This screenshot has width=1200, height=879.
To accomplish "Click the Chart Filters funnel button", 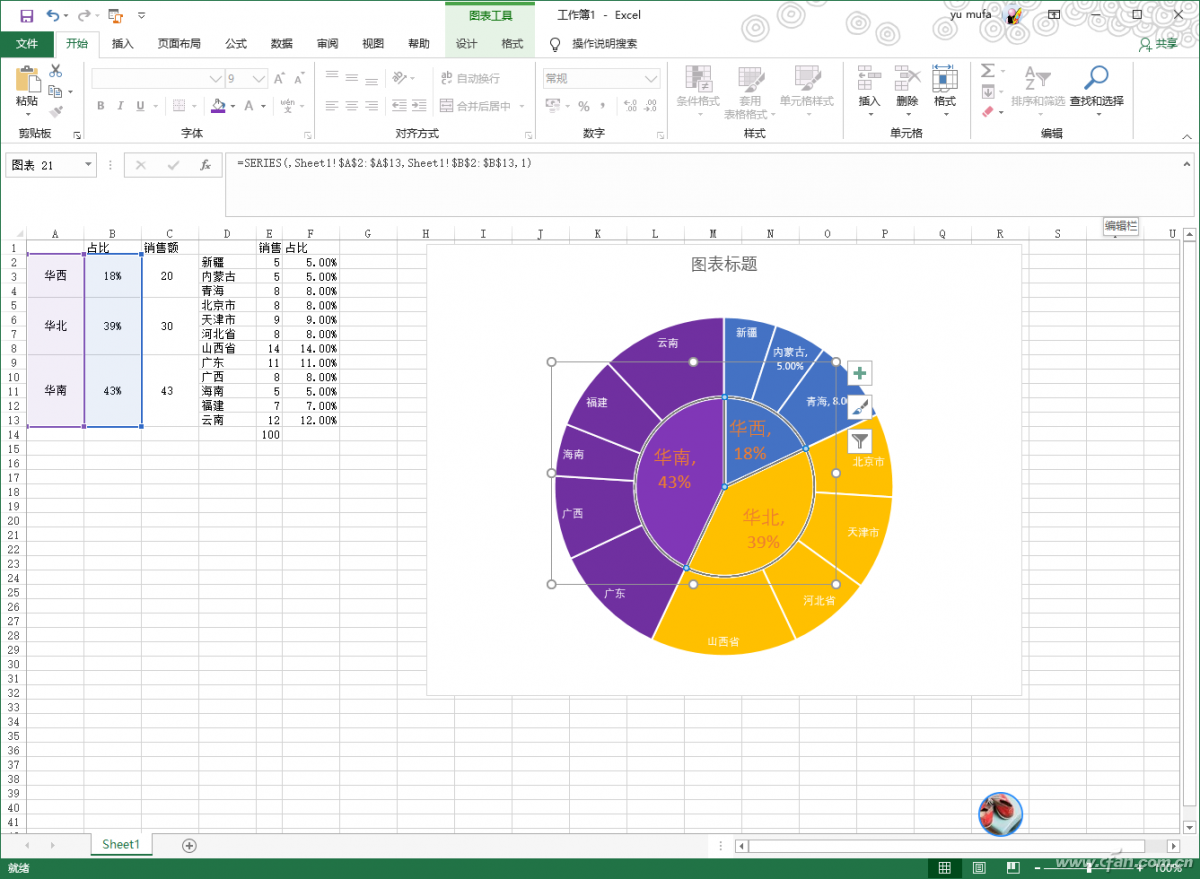I will click(860, 441).
